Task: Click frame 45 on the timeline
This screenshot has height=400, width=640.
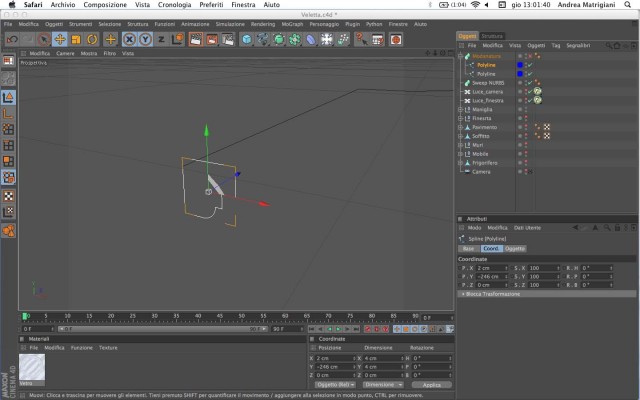Action: point(220,316)
